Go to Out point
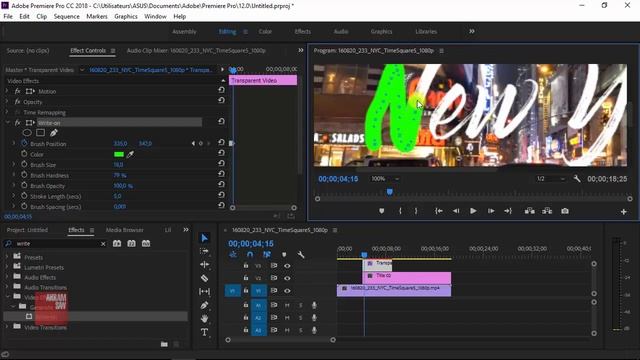640x360 pixels. [508, 211]
